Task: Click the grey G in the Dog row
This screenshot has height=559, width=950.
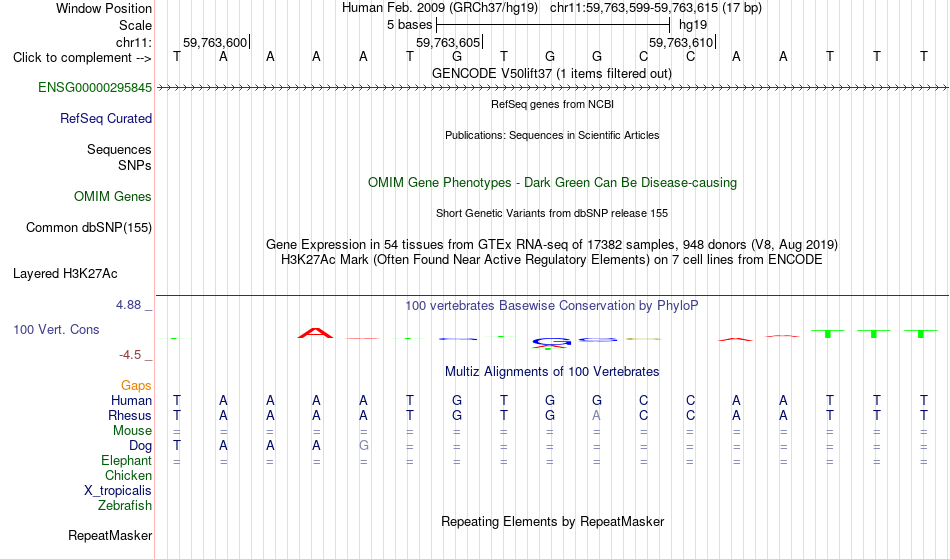Action: (364, 446)
